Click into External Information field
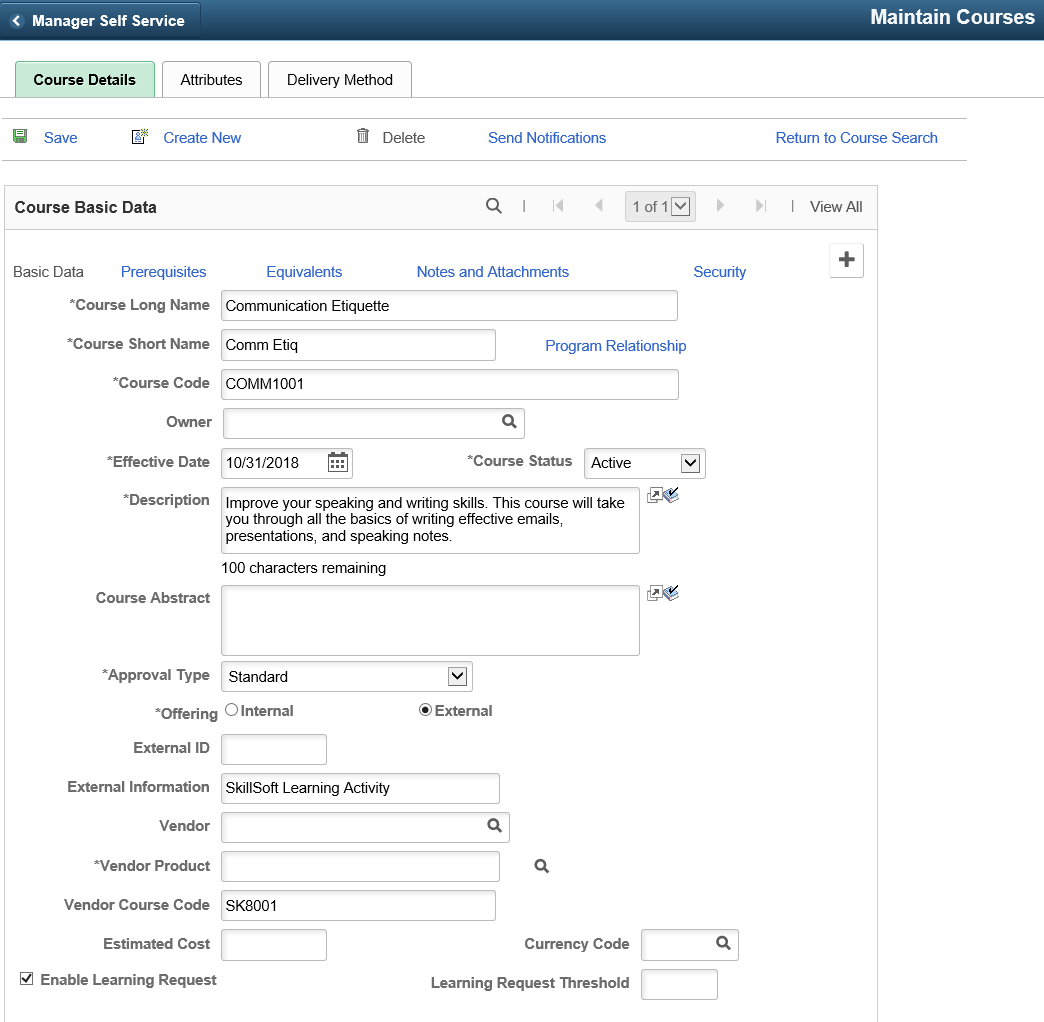The height and width of the screenshot is (1022, 1044). pyautogui.click(x=360, y=788)
